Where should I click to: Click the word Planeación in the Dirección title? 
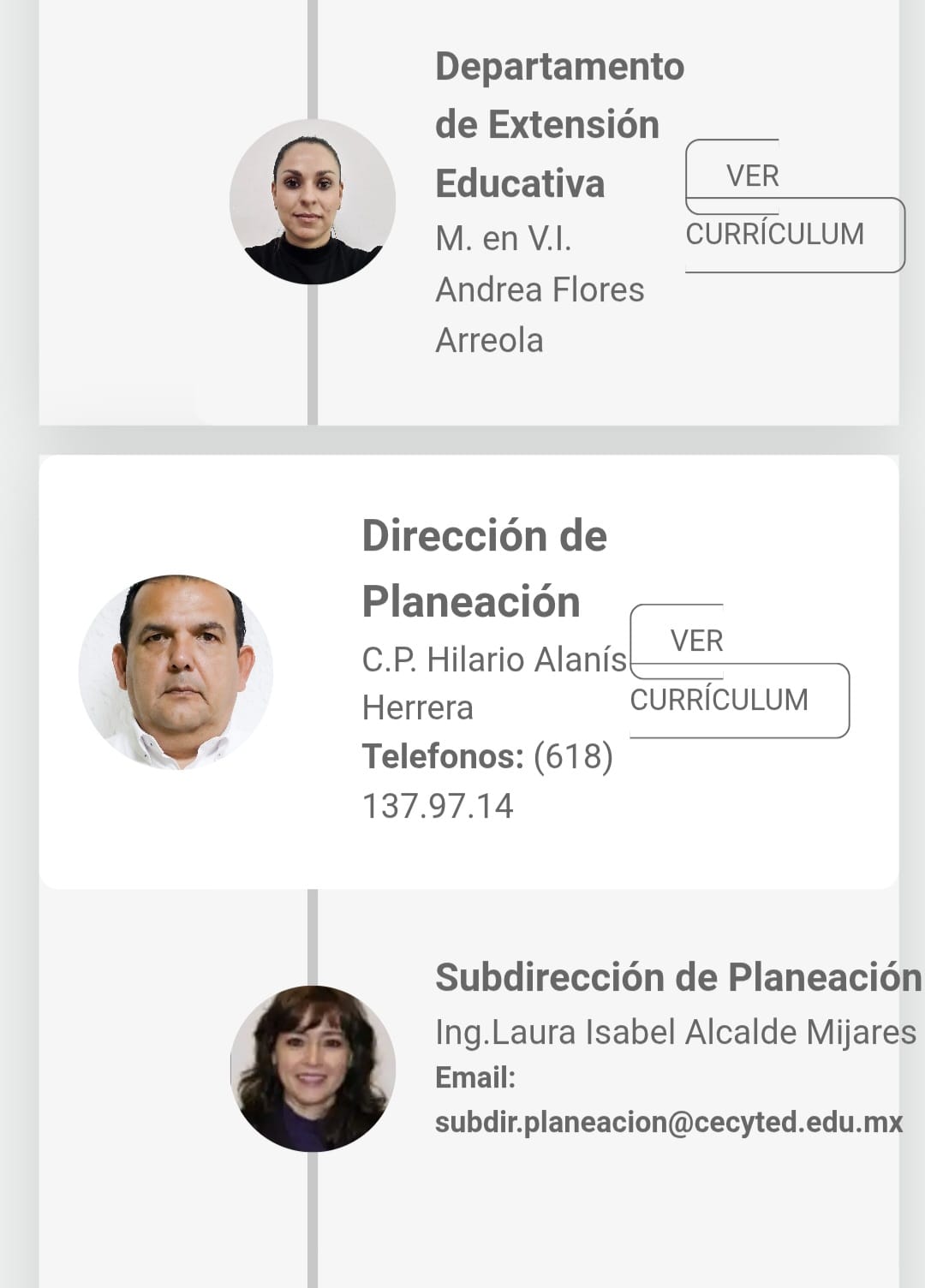coord(471,601)
